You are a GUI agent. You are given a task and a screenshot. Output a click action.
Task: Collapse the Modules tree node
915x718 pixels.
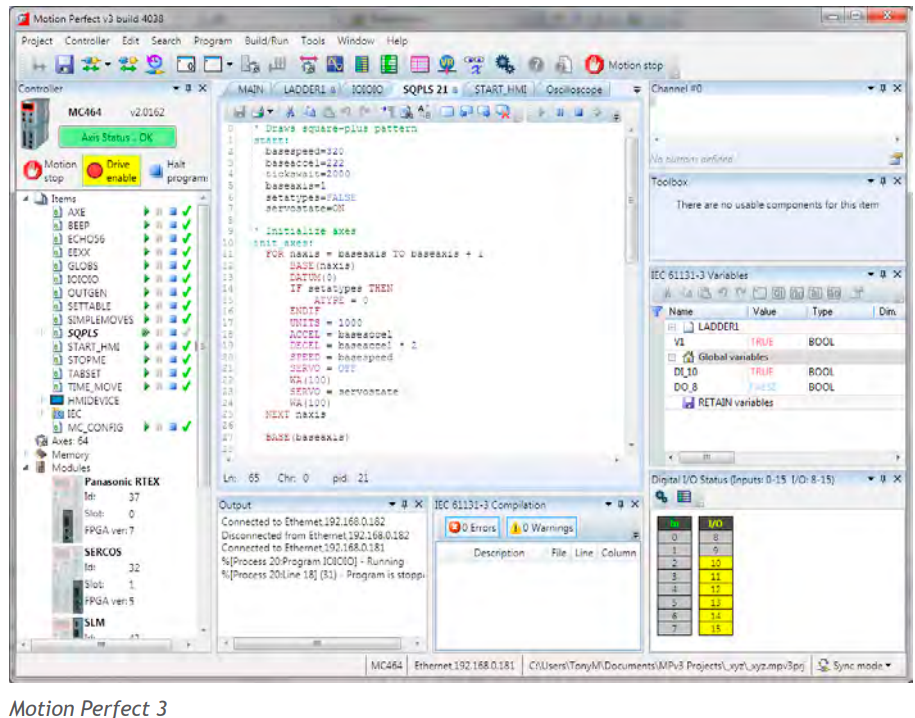click(26, 468)
